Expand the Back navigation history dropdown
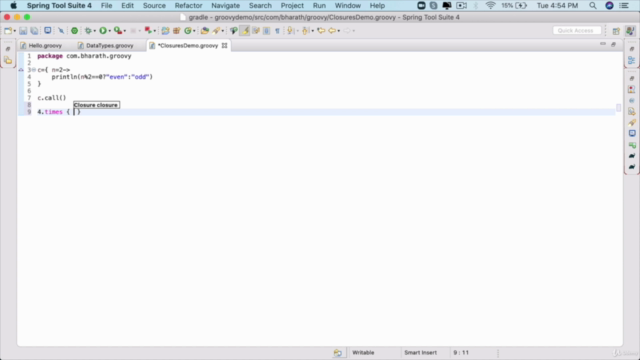Image resolution: width=640 pixels, height=360 pixels. point(339,31)
